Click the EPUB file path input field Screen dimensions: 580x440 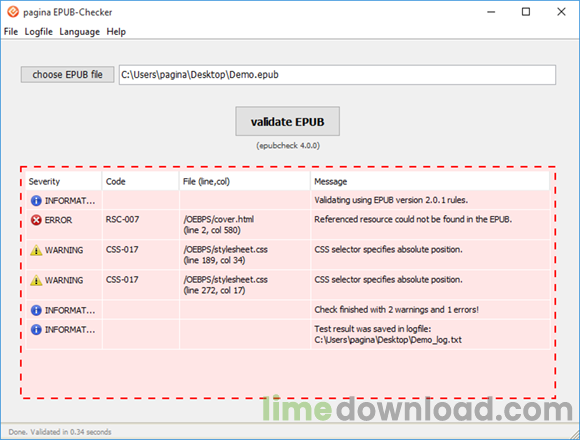(x=337, y=75)
